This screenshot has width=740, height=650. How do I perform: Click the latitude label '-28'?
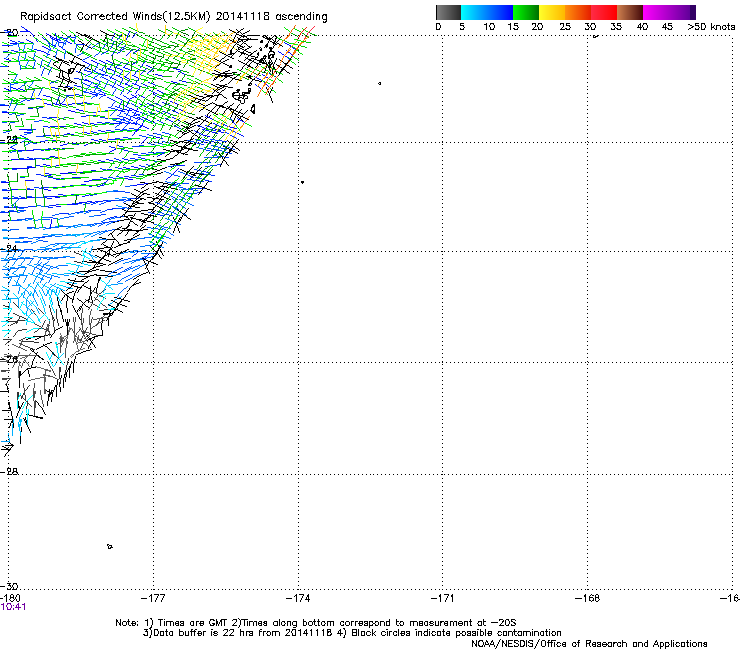tap(9, 471)
